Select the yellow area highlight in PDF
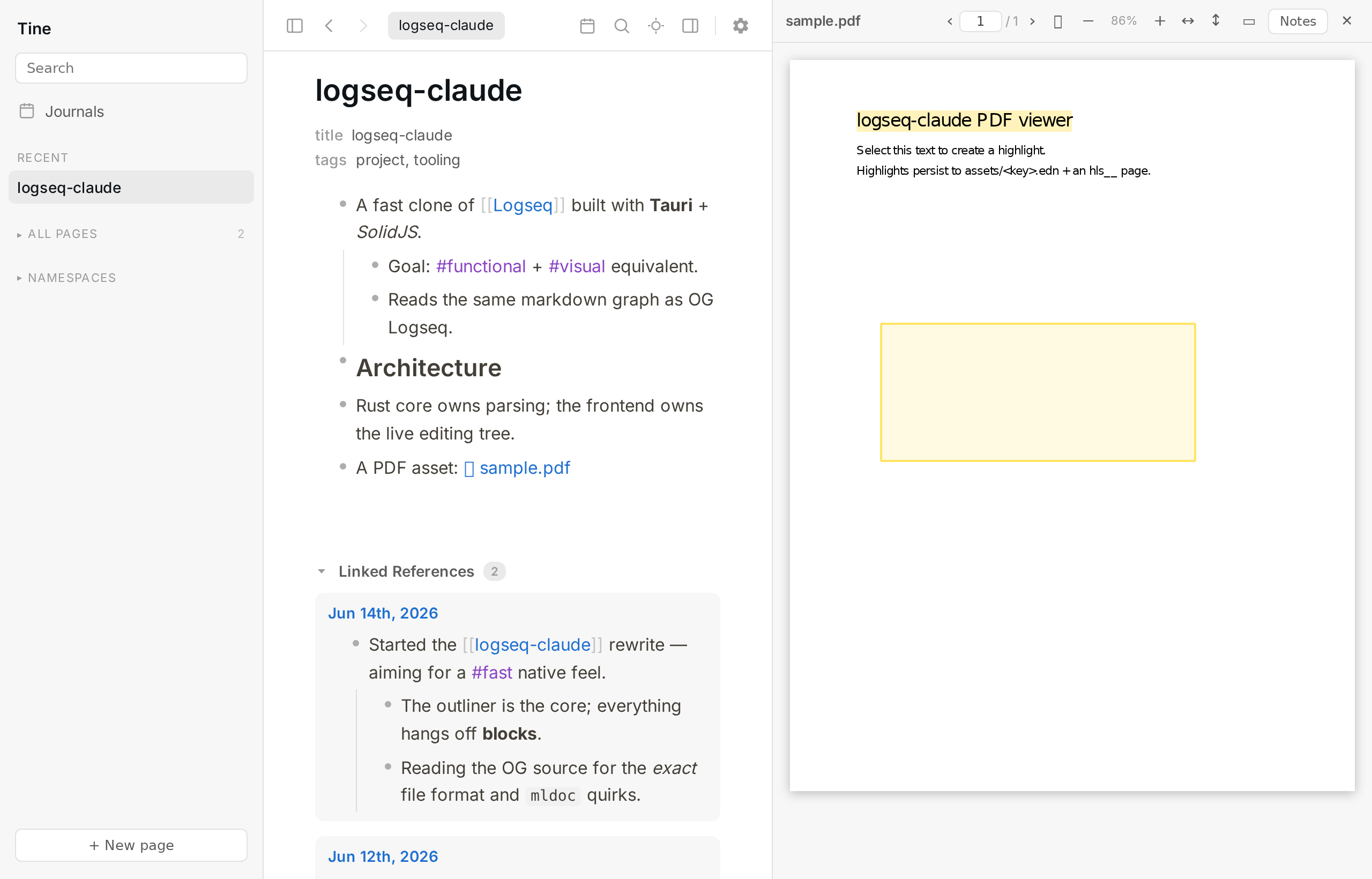The image size is (1372, 879). (x=1038, y=392)
